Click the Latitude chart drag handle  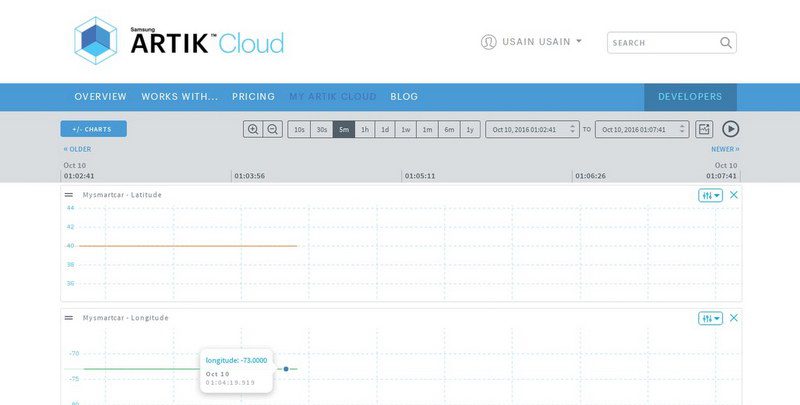pyautogui.click(x=69, y=195)
